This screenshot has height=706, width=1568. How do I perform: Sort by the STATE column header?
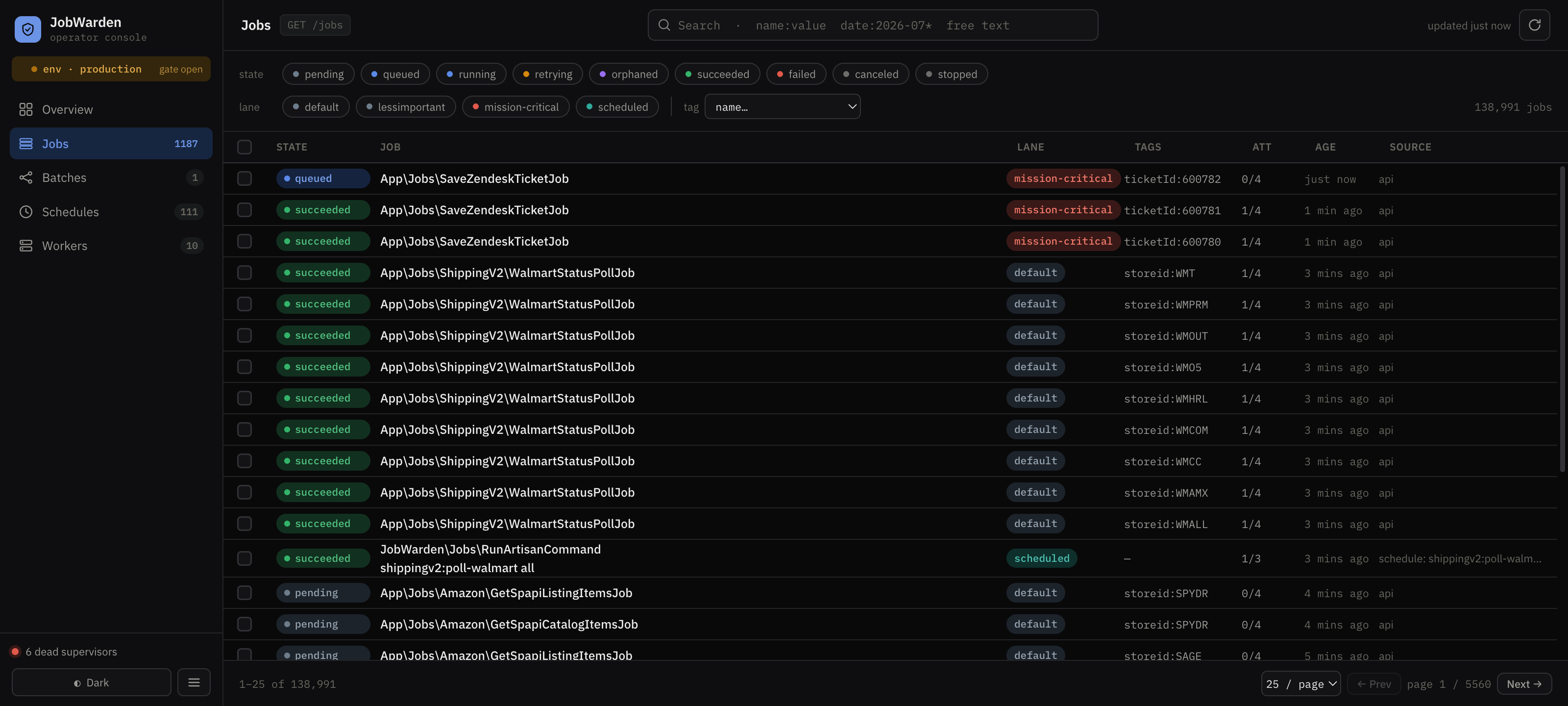(x=292, y=147)
